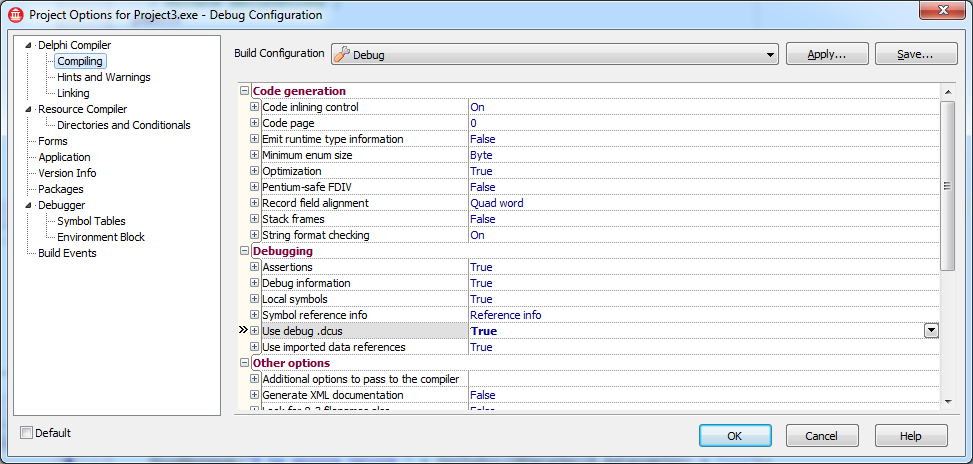Collapse the Delphi Compiler tree node
Viewport: 973px width, 464px height.
pyautogui.click(x=28, y=45)
